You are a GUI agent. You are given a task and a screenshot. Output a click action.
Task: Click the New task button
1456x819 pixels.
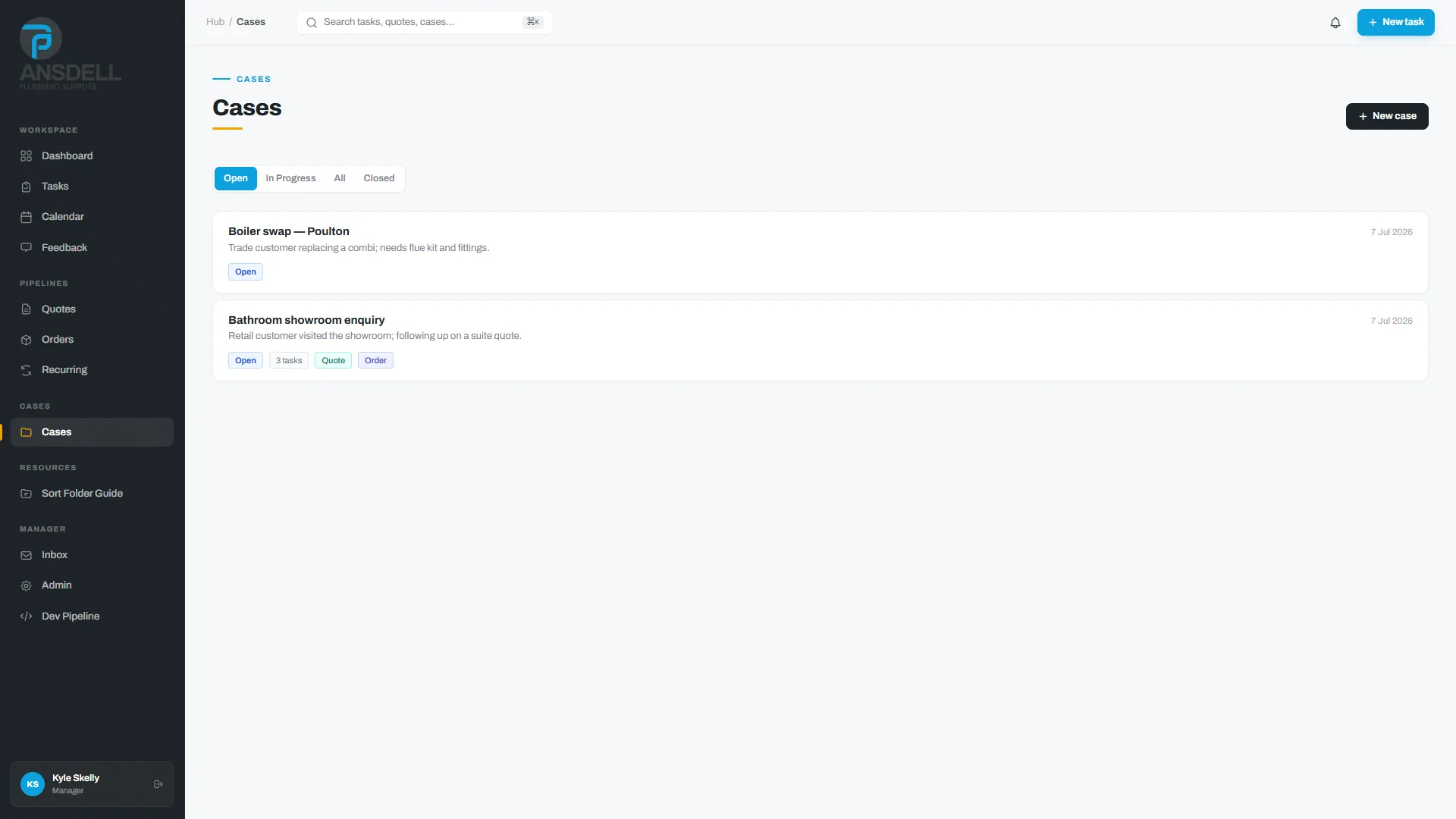click(1395, 22)
